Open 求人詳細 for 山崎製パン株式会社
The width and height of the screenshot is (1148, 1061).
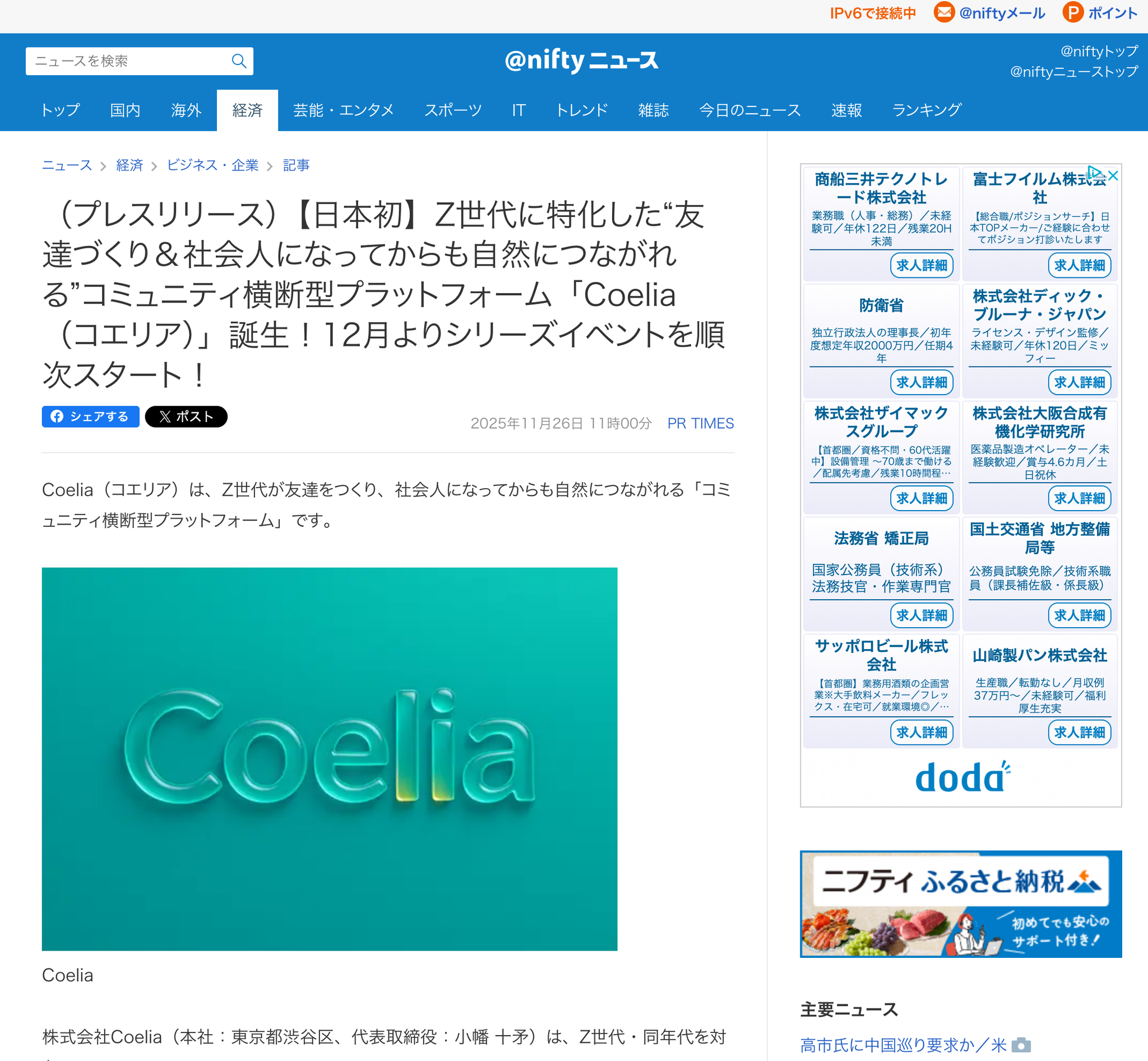pyautogui.click(x=1079, y=733)
